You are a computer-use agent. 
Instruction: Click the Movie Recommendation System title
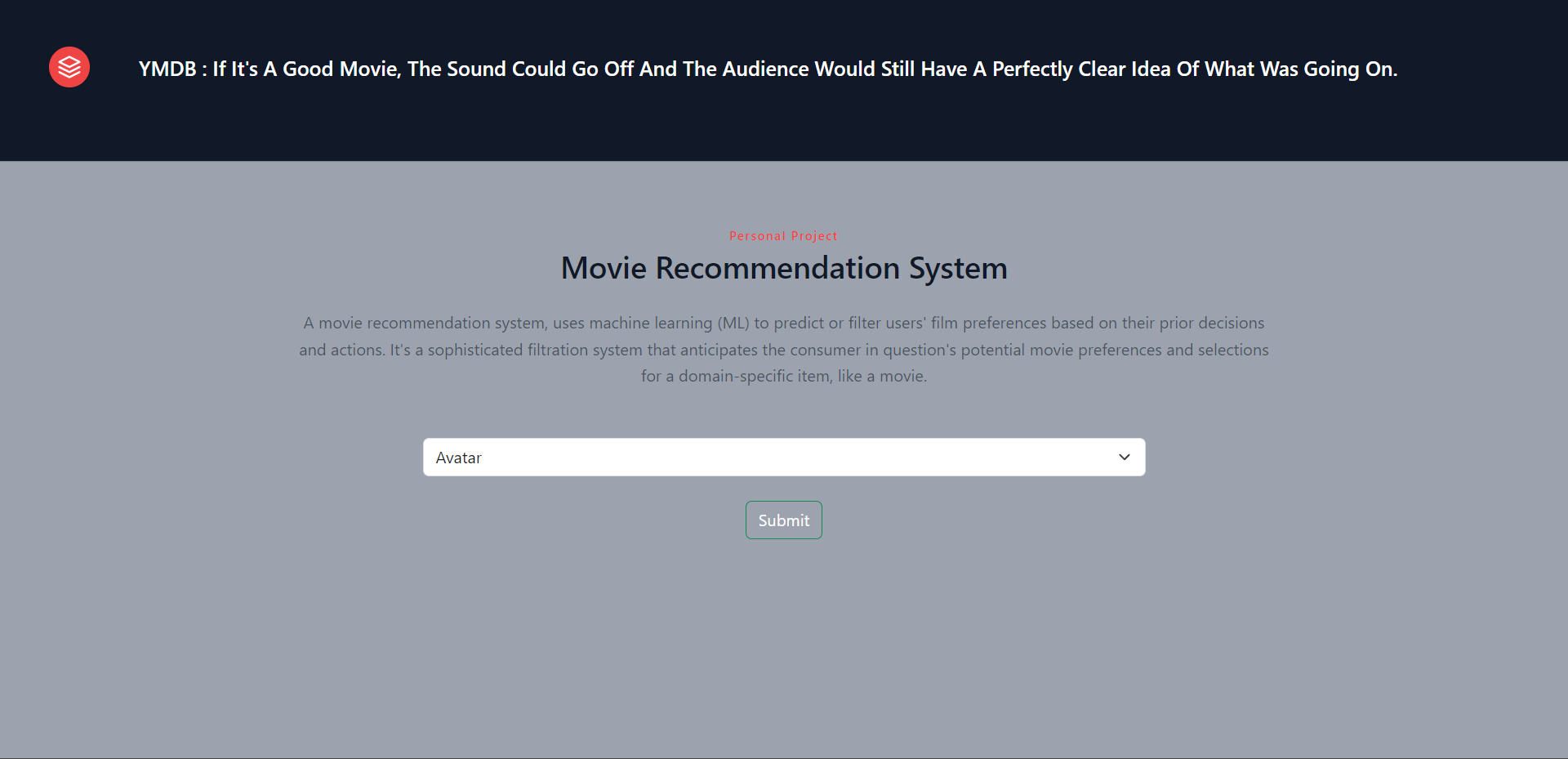(783, 267)
